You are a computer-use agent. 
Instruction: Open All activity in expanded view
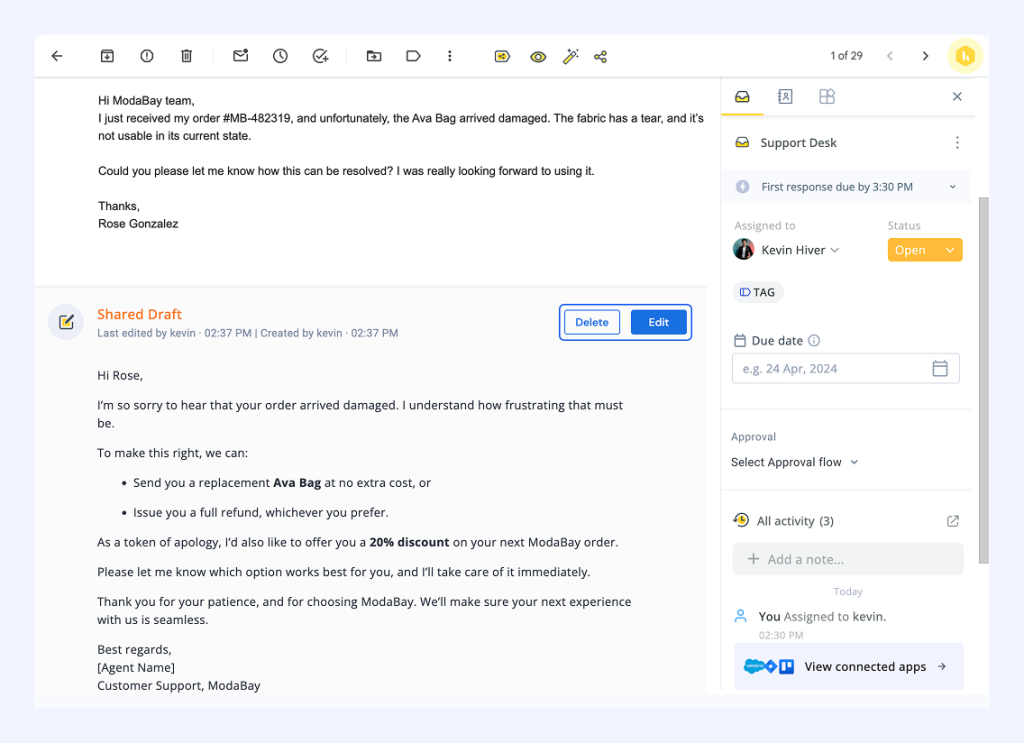pyautogui.click(x=953, y=521)
